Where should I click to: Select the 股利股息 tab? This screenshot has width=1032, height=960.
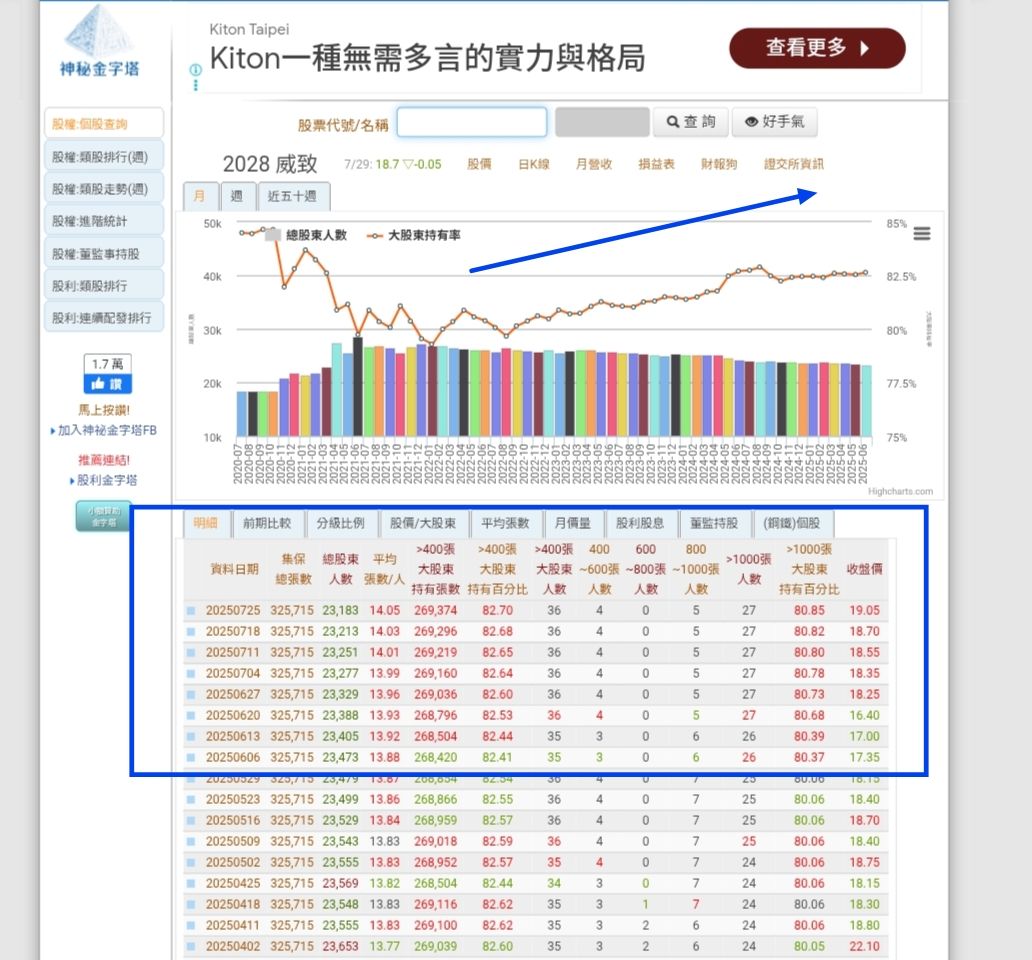coord(640,523)
